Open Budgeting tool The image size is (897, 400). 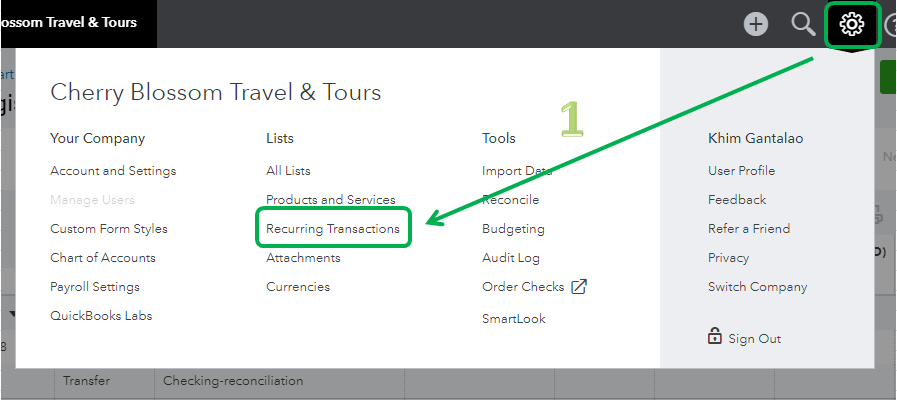pyautogui.click(x=513, y=229)
